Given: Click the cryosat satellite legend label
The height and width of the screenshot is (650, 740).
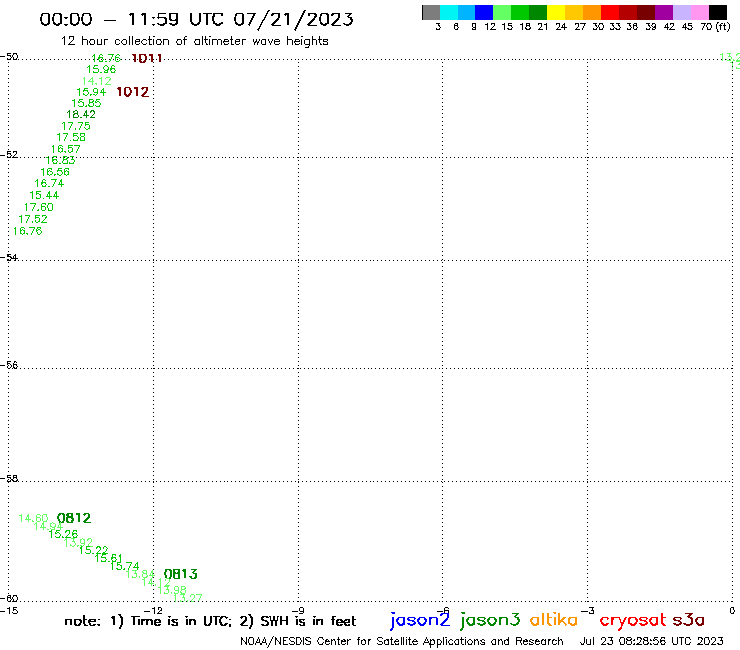Looking at the screenshot, I should 633,621.
